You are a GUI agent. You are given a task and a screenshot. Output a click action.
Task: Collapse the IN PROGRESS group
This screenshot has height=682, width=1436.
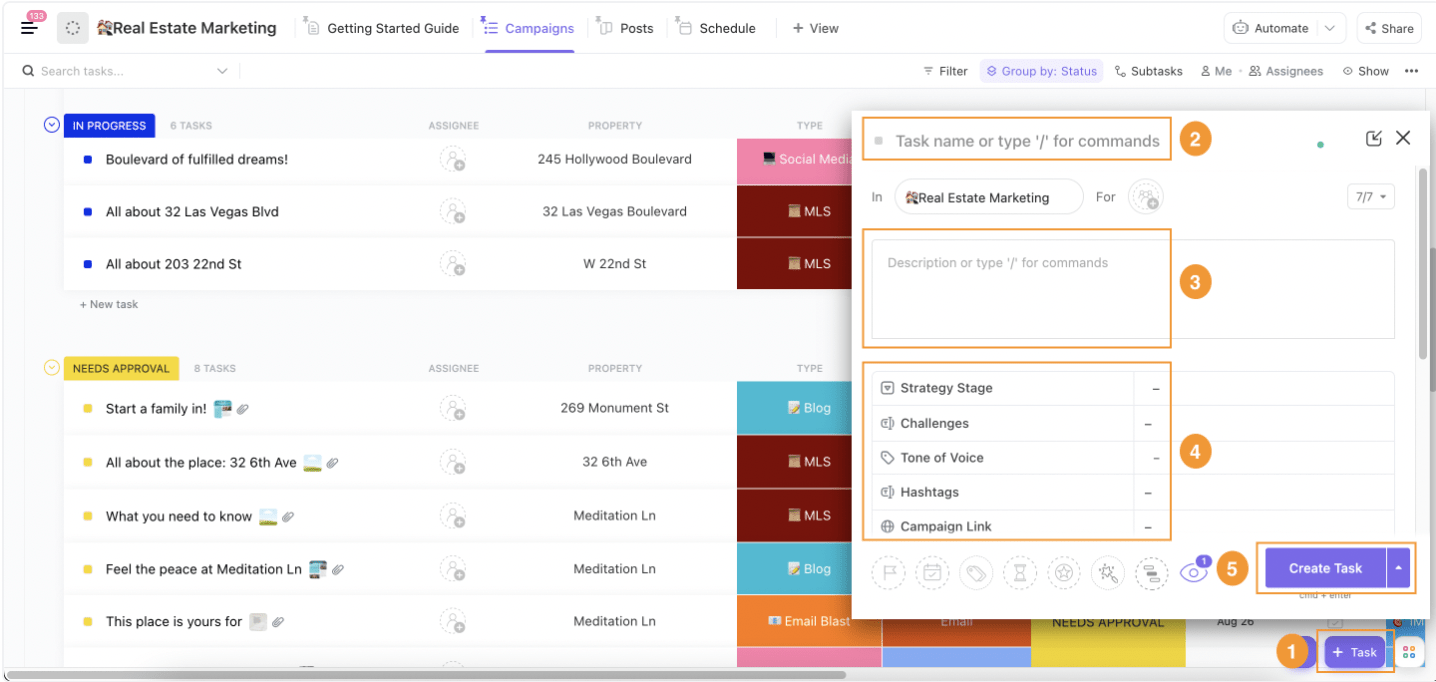(52, 125)
